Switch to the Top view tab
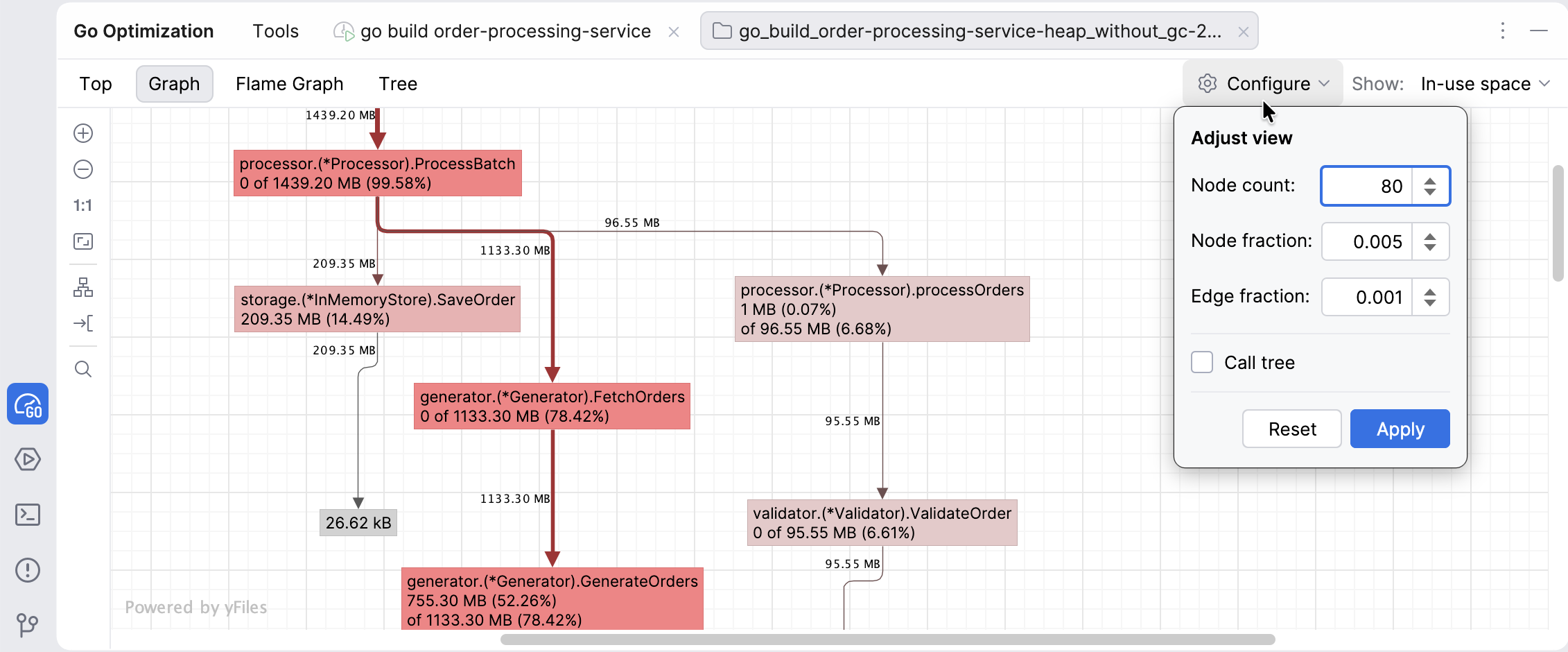 click(96, 84)
